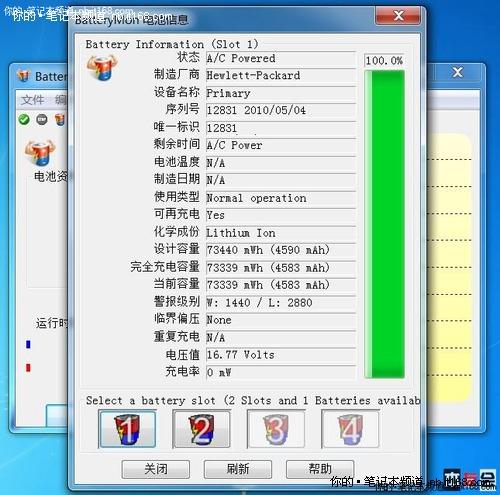Click the green checkmark toolbar icon in background window
Image resolution: width=500 pixels, height=495 pixels.
click(24, 119)
